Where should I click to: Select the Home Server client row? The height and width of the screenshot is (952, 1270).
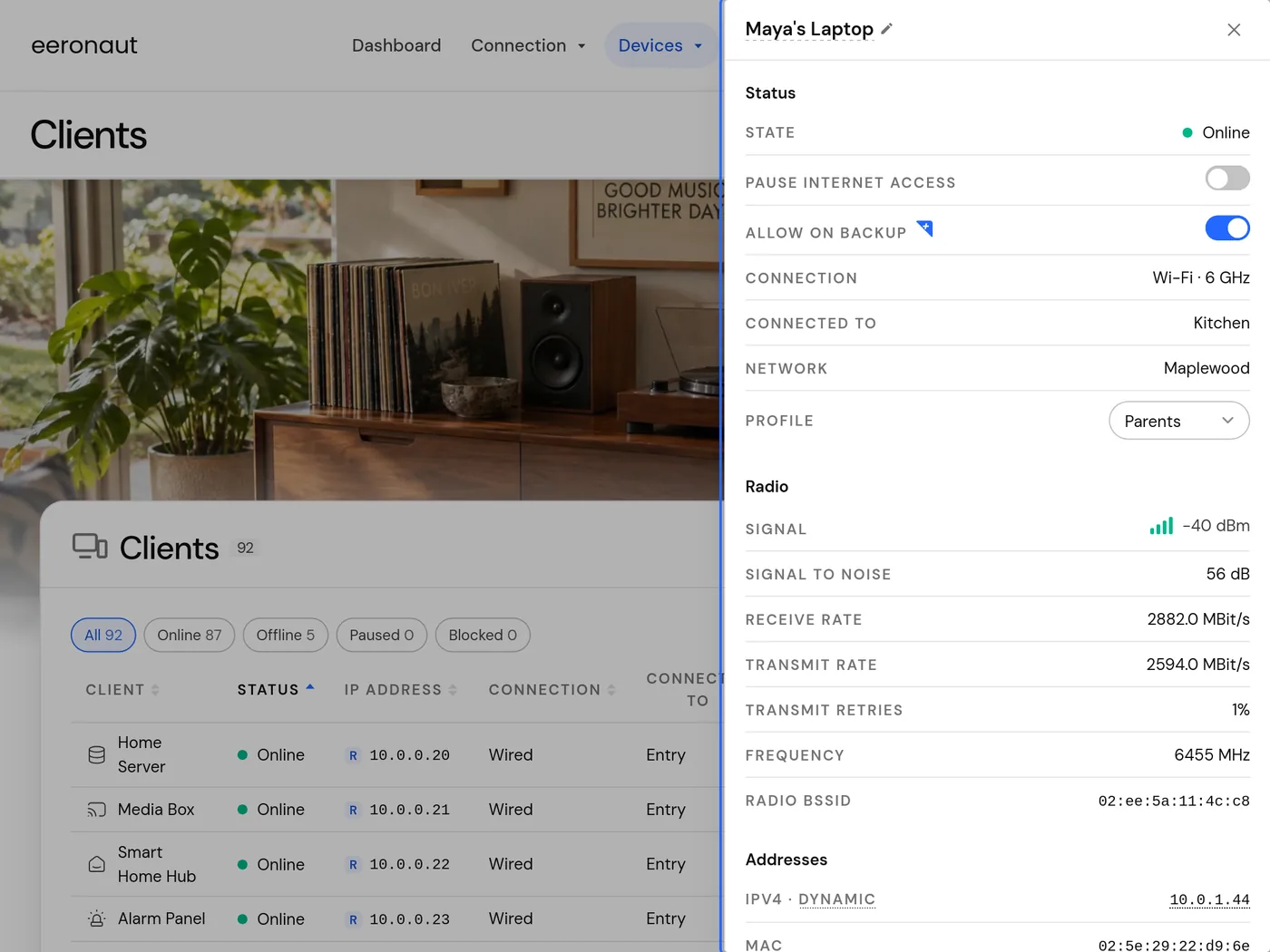[x=396, y=754]
